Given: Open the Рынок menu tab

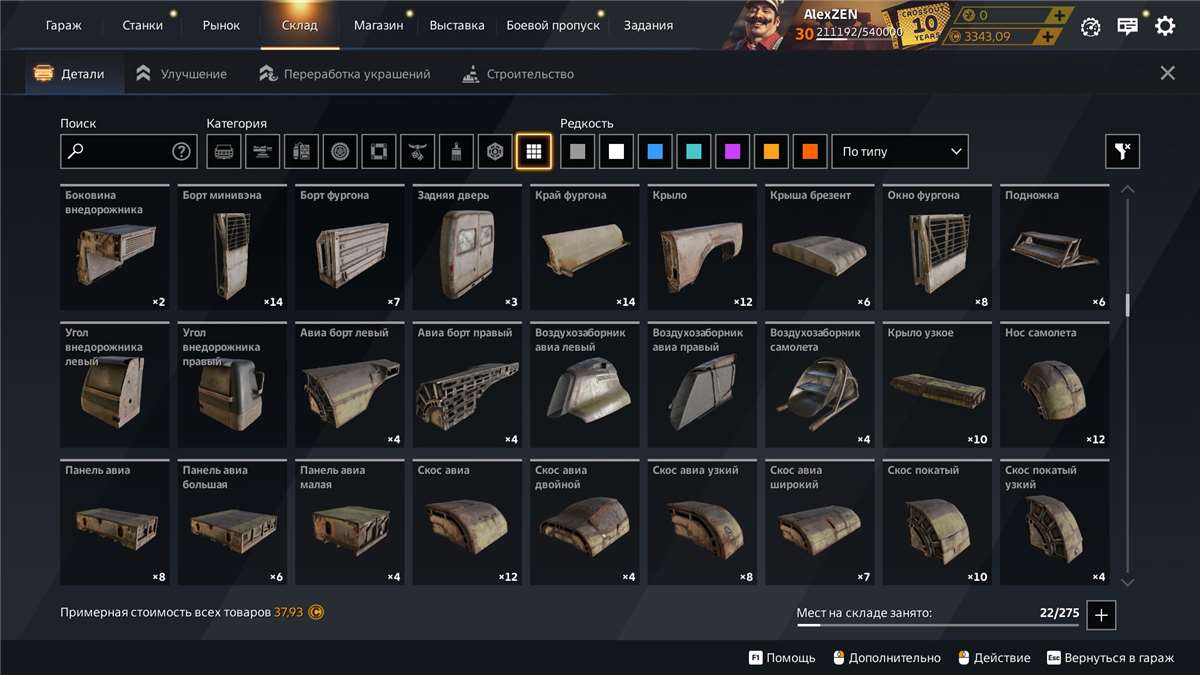Looking at the screenshot, I should [221, 25].
